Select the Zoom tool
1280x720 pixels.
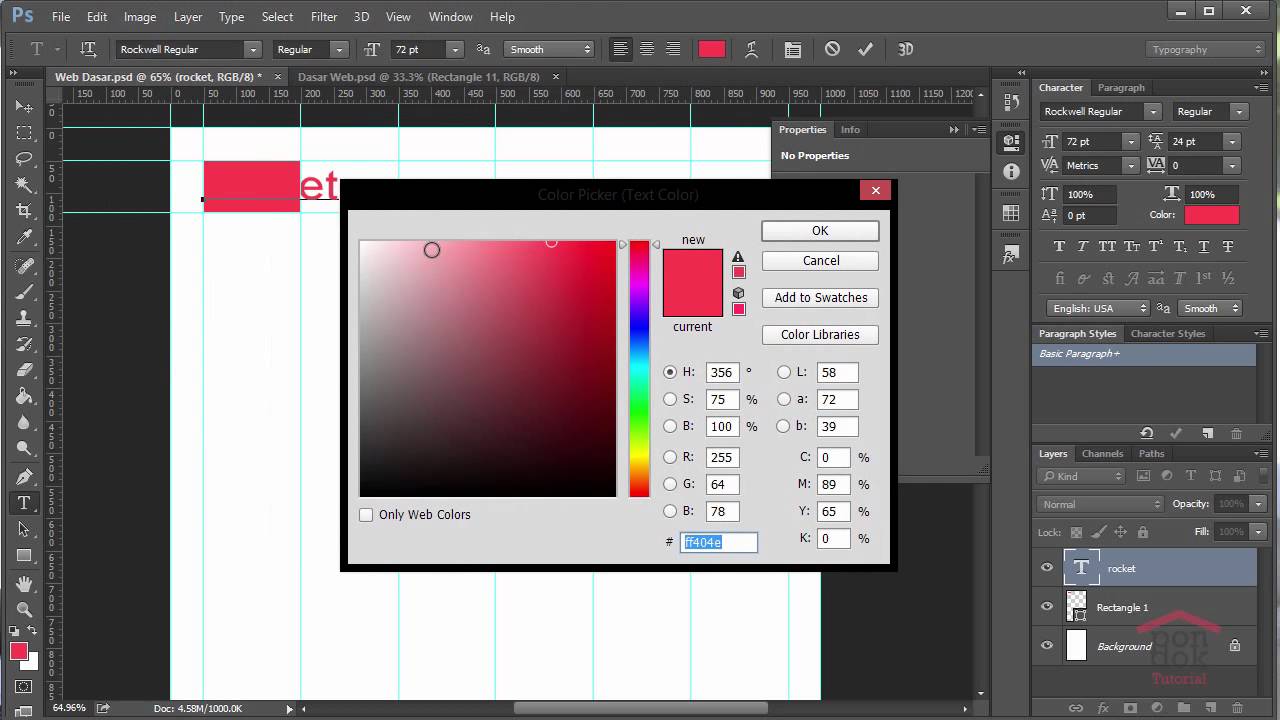[24, 609]
